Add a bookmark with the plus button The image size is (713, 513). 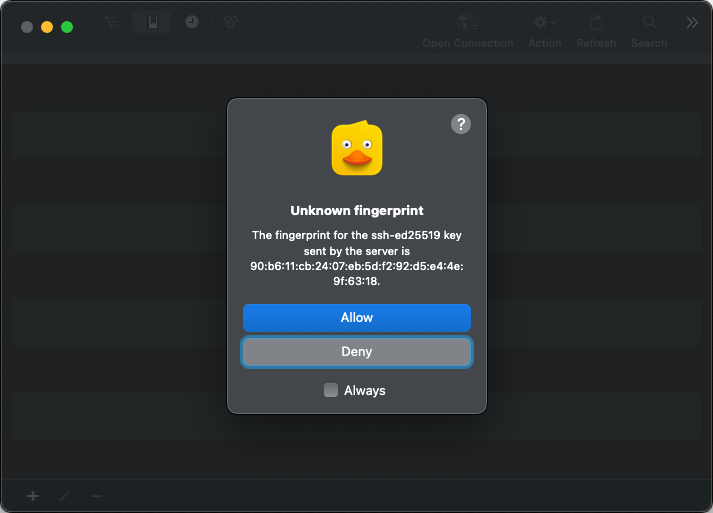coord(33,496)
